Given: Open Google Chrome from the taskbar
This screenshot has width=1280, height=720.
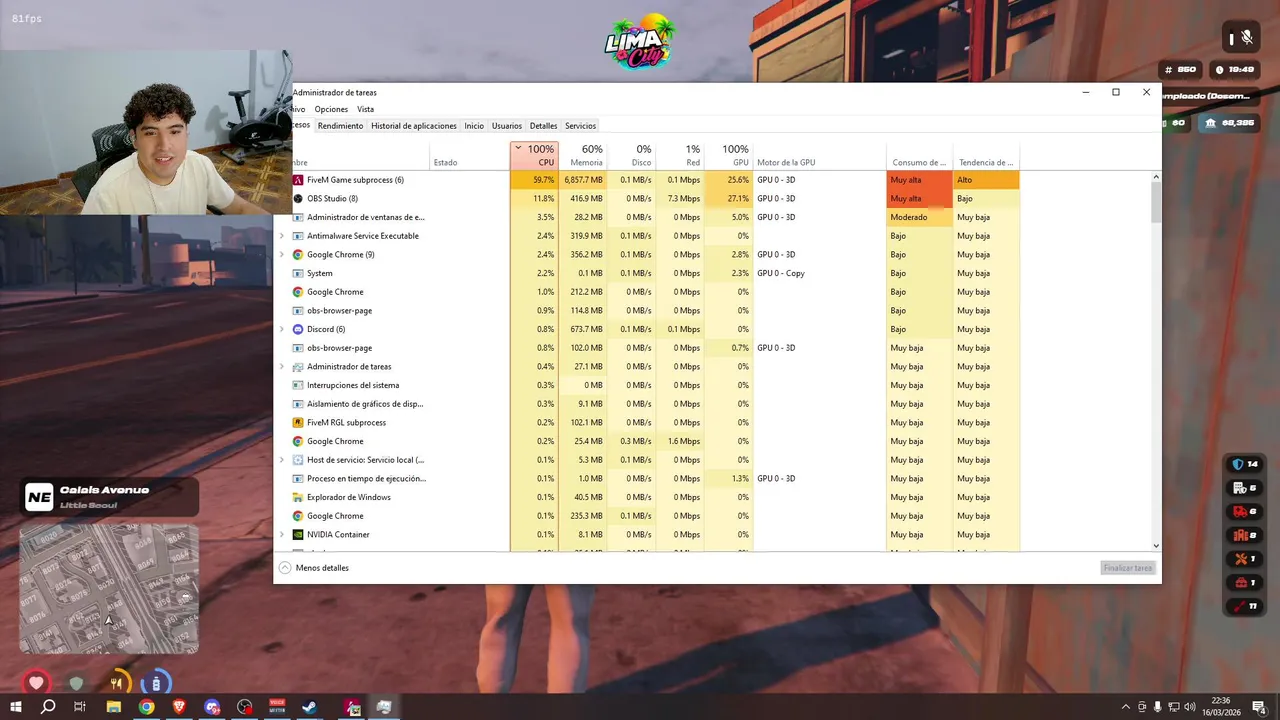Looking at the screenshot, I should click(146, 707).
